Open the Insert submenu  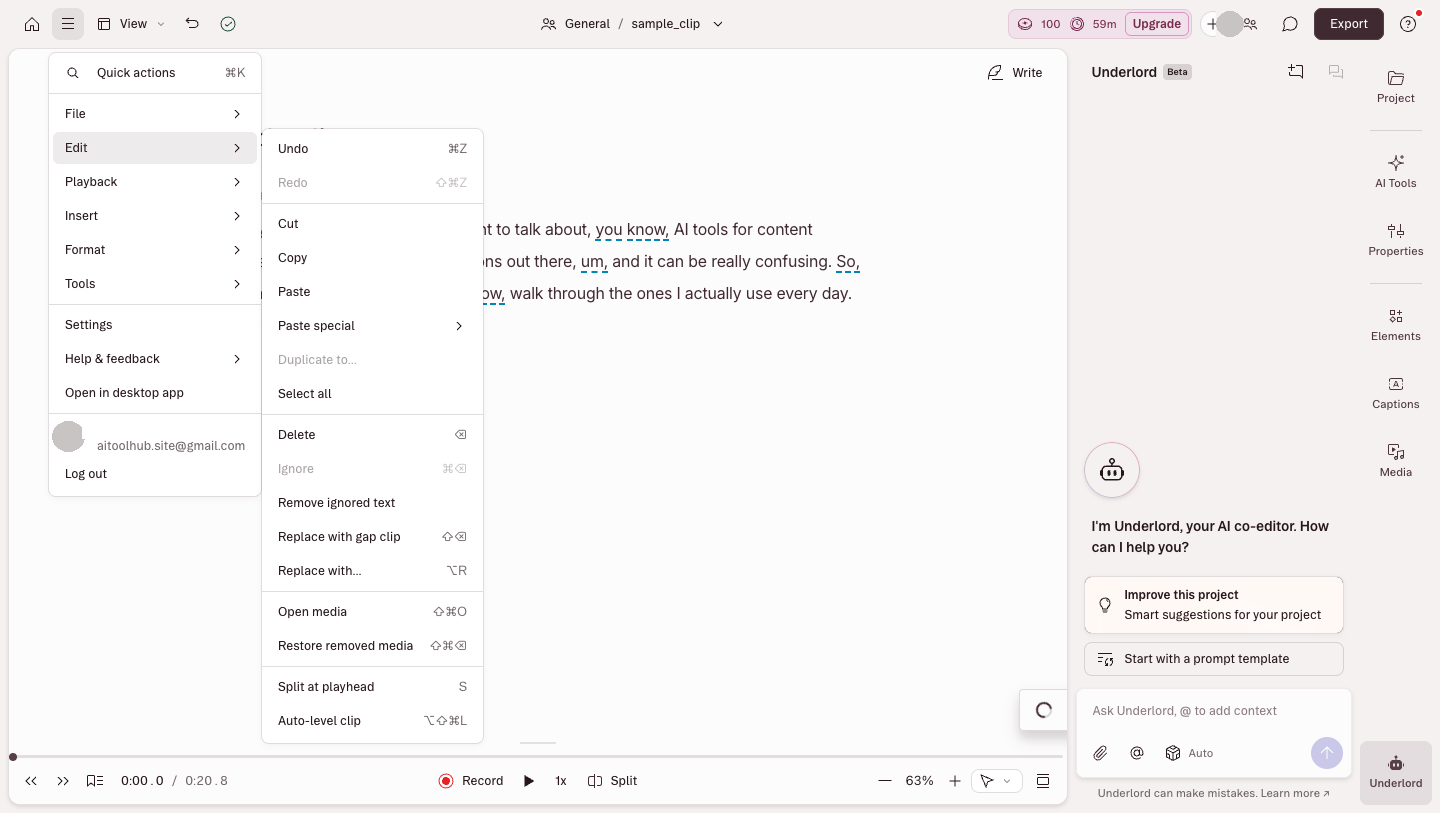click(155, 216)
